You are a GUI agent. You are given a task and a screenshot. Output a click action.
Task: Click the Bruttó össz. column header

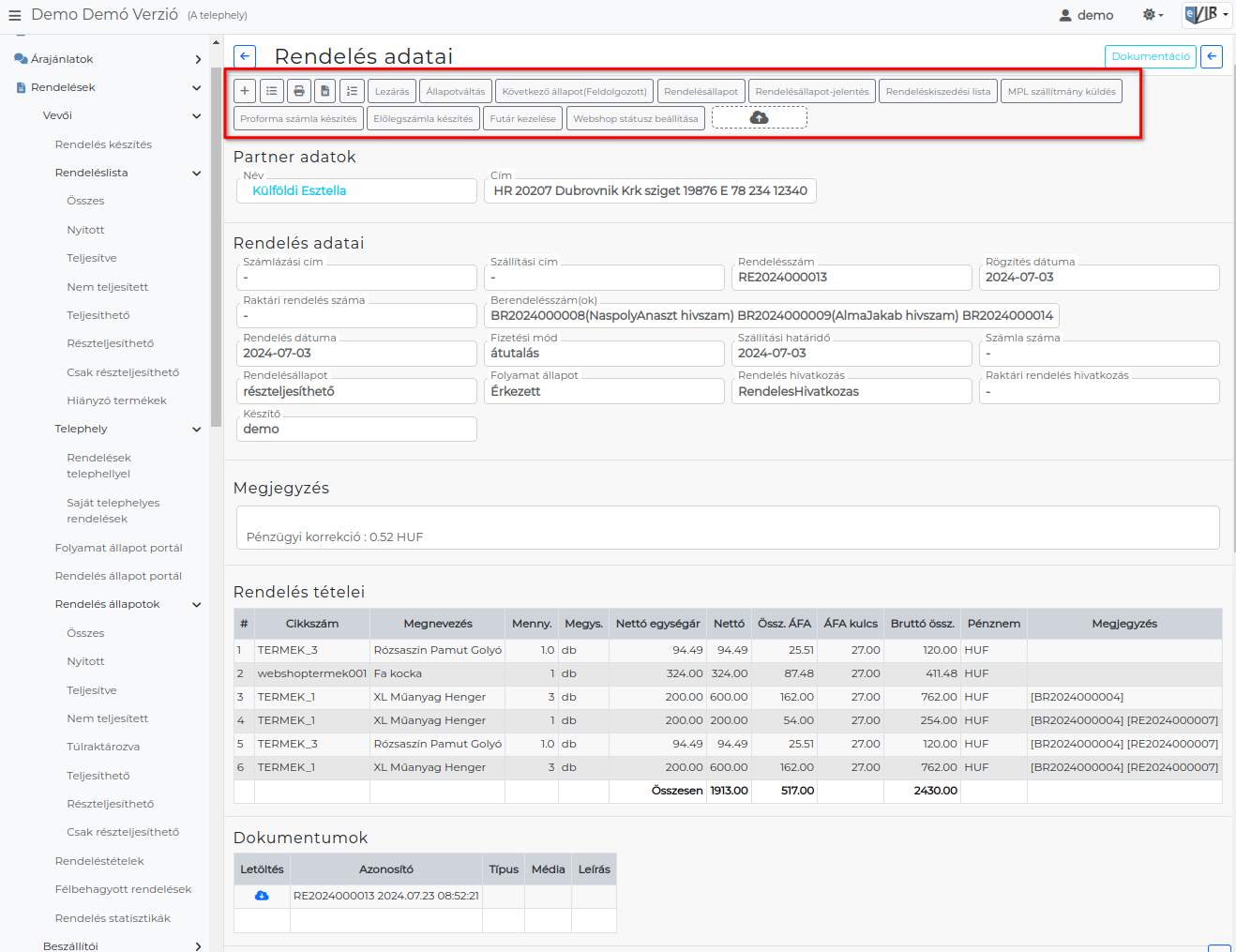click(923, 624)
